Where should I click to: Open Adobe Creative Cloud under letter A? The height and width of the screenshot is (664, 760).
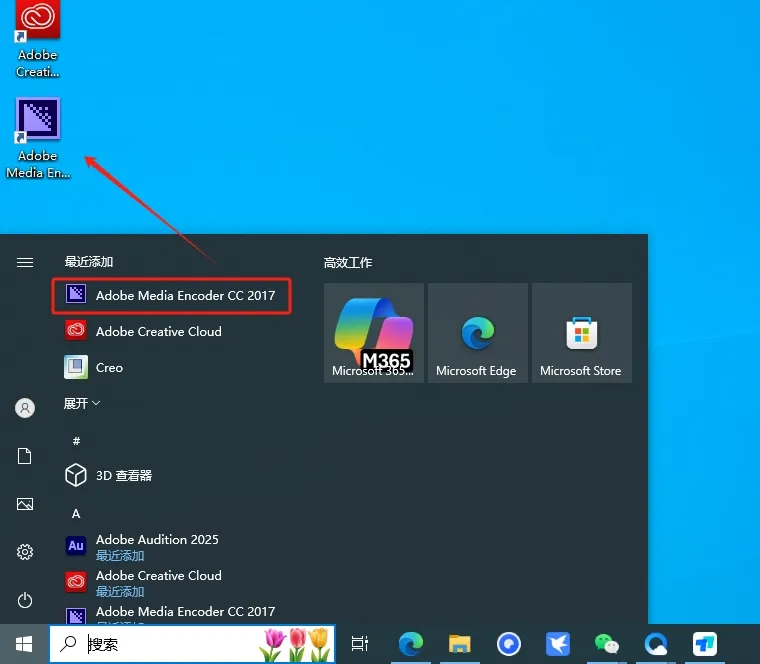(143, 582)
